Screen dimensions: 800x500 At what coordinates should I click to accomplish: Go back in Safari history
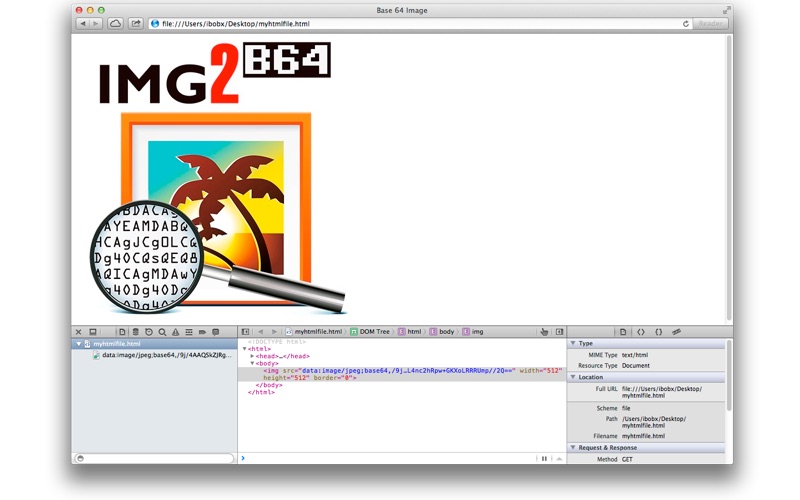83,23
